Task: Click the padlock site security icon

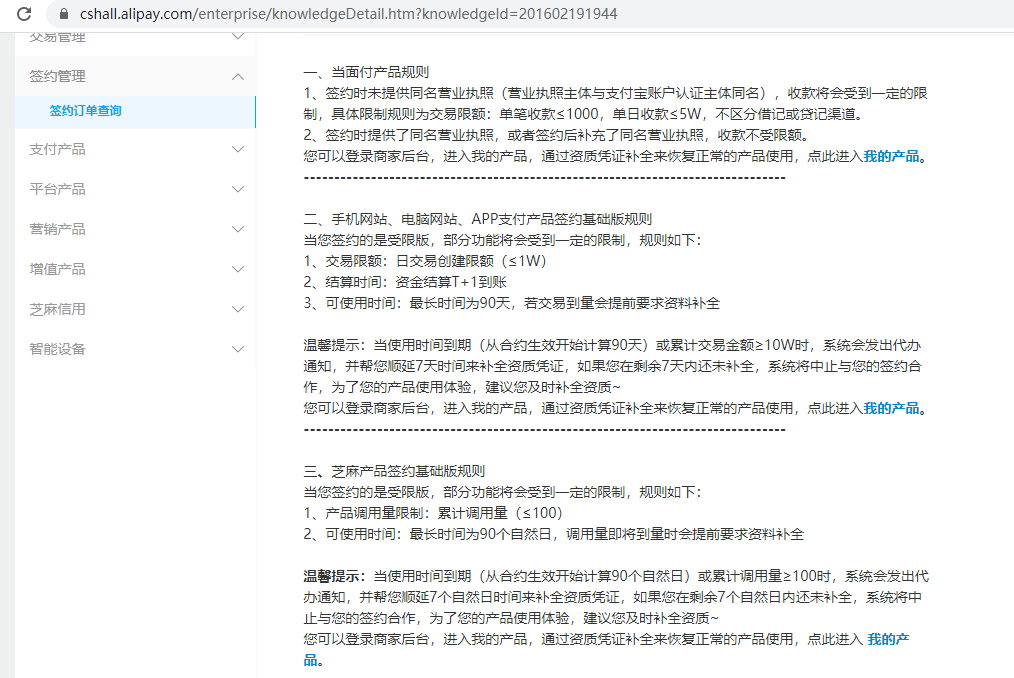Action: pos(63,14)
